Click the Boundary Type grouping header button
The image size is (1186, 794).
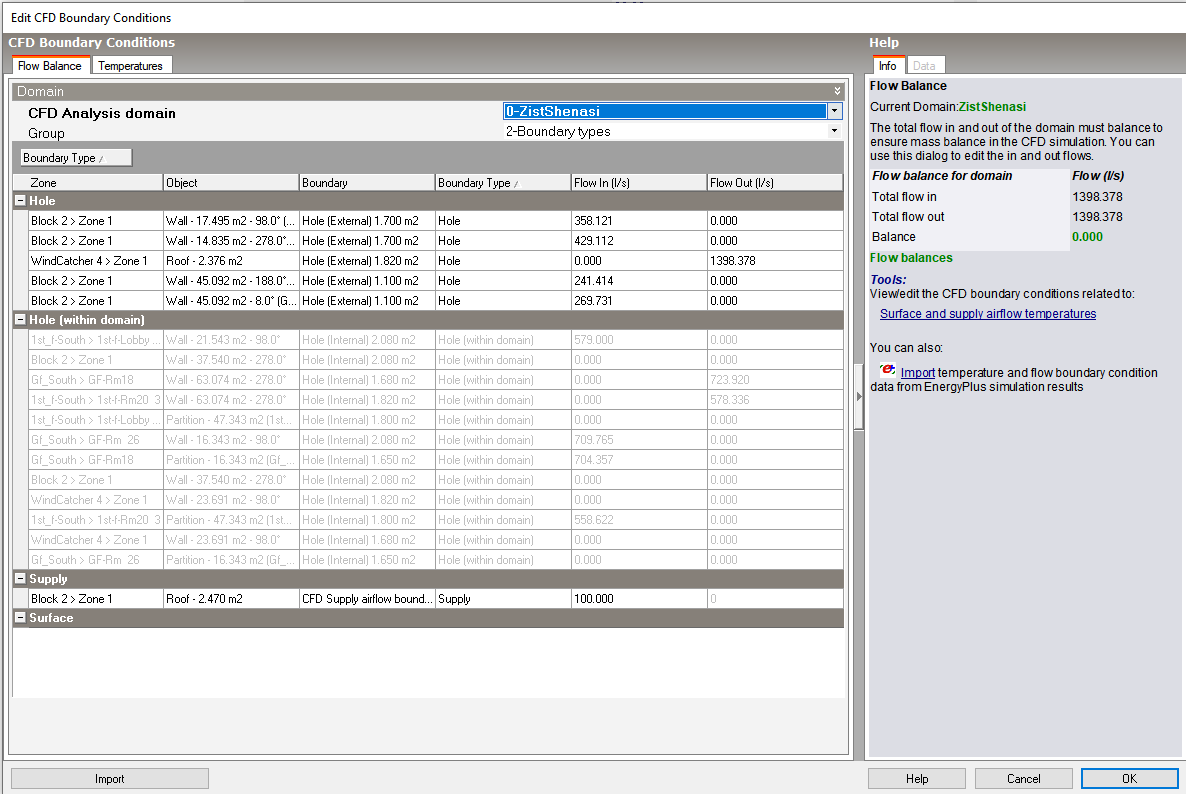tap(76, 158)
